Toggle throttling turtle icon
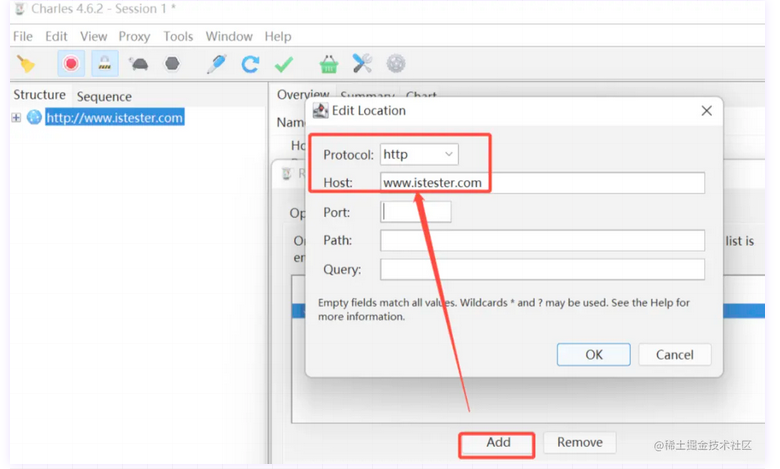Viewport: 780px width, 469px height. [x=138, y=64]
